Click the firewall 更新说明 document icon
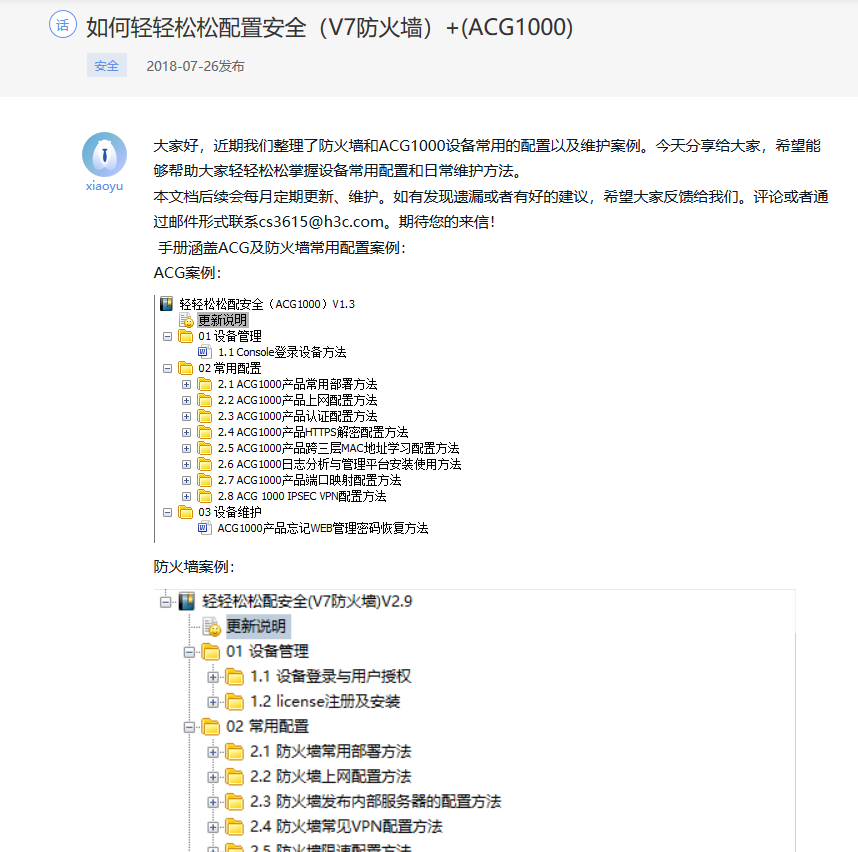The width and height of the screenshot is (858, 852). point(212,627)
